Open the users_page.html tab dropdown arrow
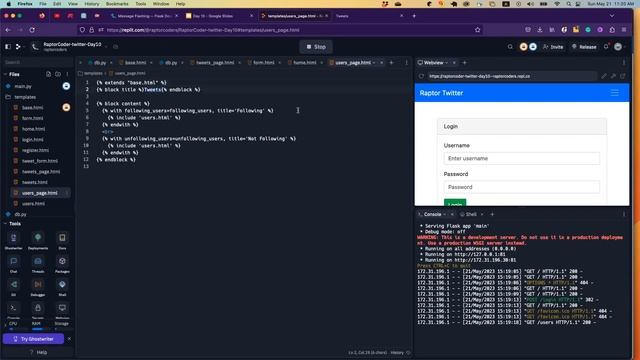Screen dimensions: 640x360 click(374, 63)
